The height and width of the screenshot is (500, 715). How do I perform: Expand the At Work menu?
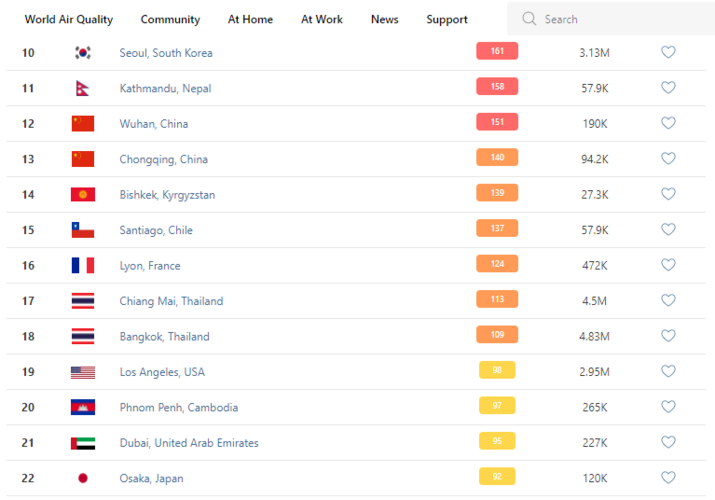[322, 19]
